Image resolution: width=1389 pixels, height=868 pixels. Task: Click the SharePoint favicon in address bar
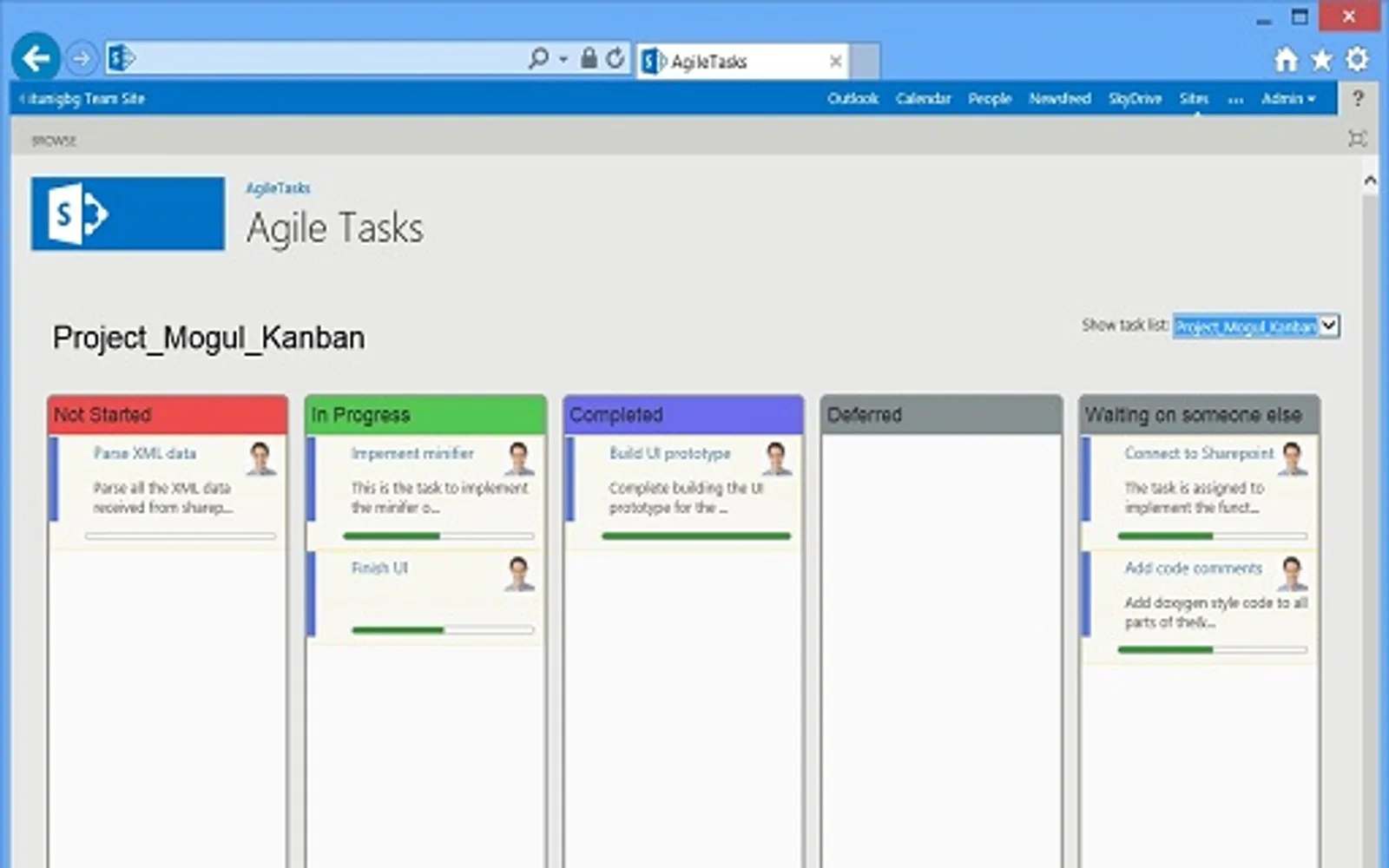coord(122,58)
